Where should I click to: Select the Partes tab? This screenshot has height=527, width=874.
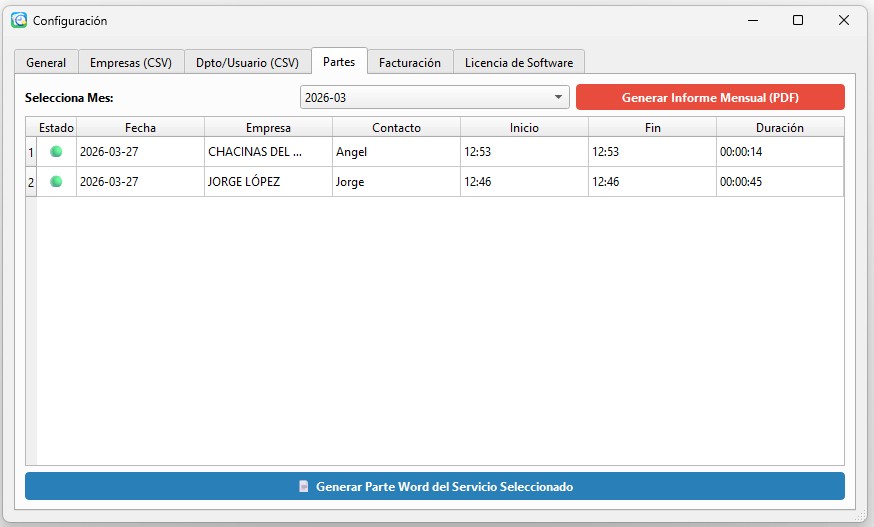339,61
